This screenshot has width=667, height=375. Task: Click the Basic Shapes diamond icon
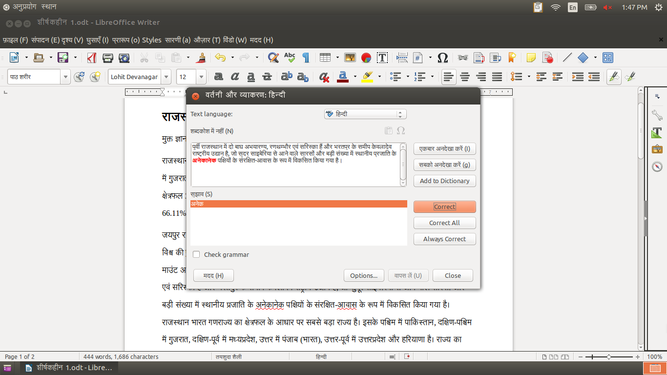tap(583, 57)
